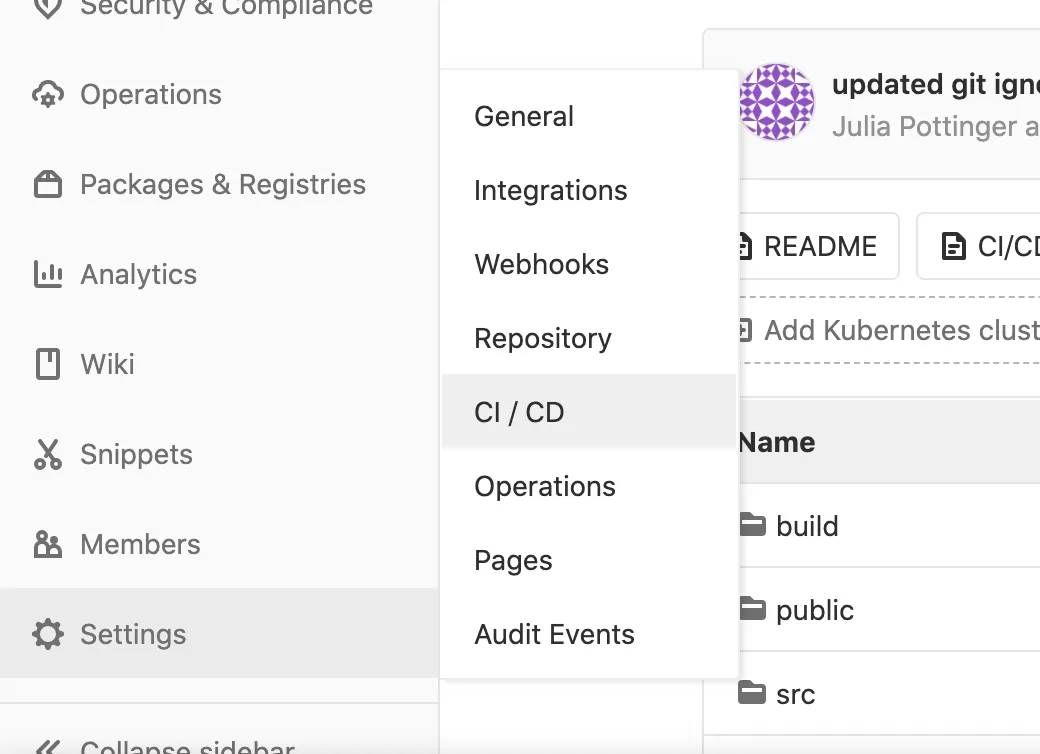
Task: Open Integrations settings
Action: point(589,191)
